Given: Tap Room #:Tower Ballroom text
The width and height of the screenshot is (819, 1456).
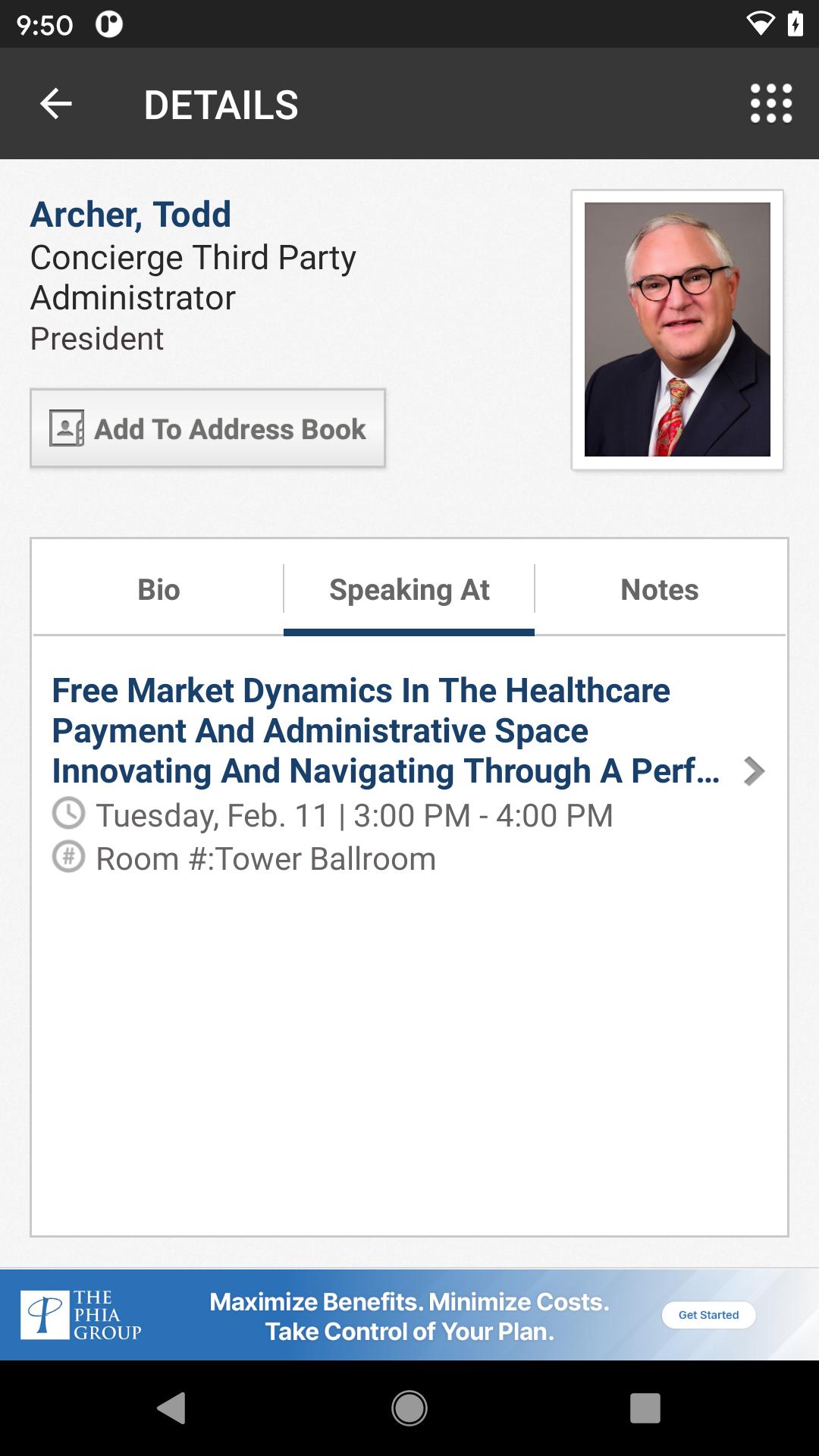Looking at the screenshot, I should coord(265,858).
